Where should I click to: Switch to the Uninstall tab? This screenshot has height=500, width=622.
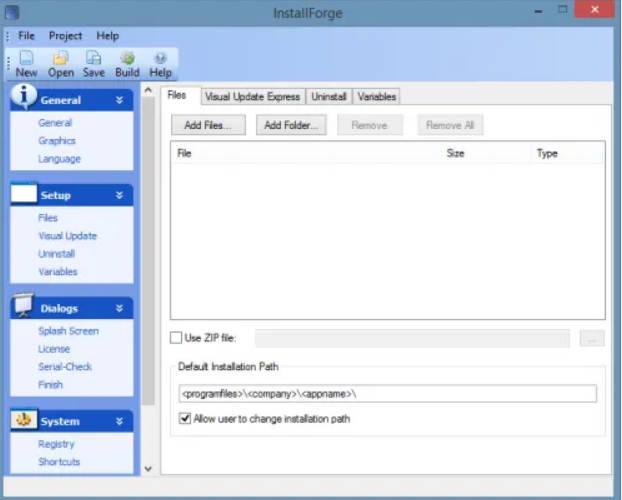click(x=329, y=97)
